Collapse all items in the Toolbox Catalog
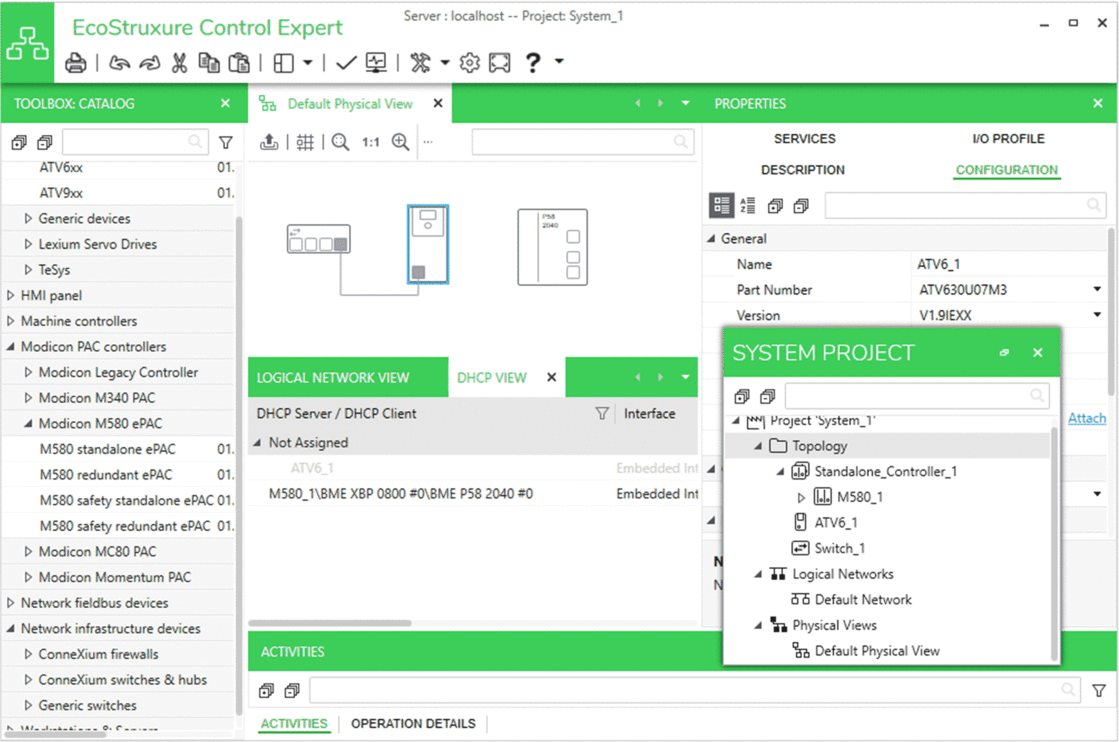Viewport: 1119px width, 742px height. (45, 143)
